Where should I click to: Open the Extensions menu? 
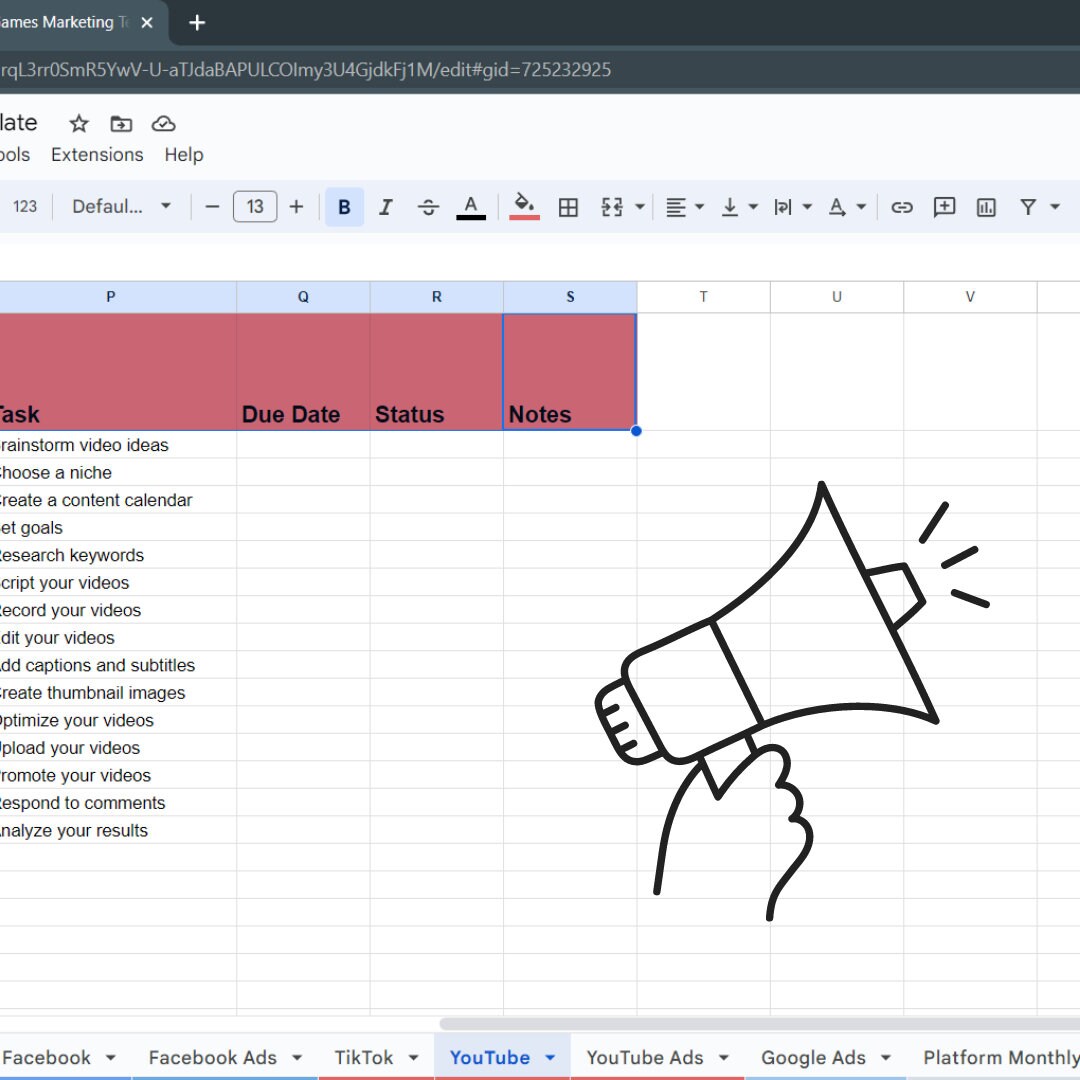96,155
